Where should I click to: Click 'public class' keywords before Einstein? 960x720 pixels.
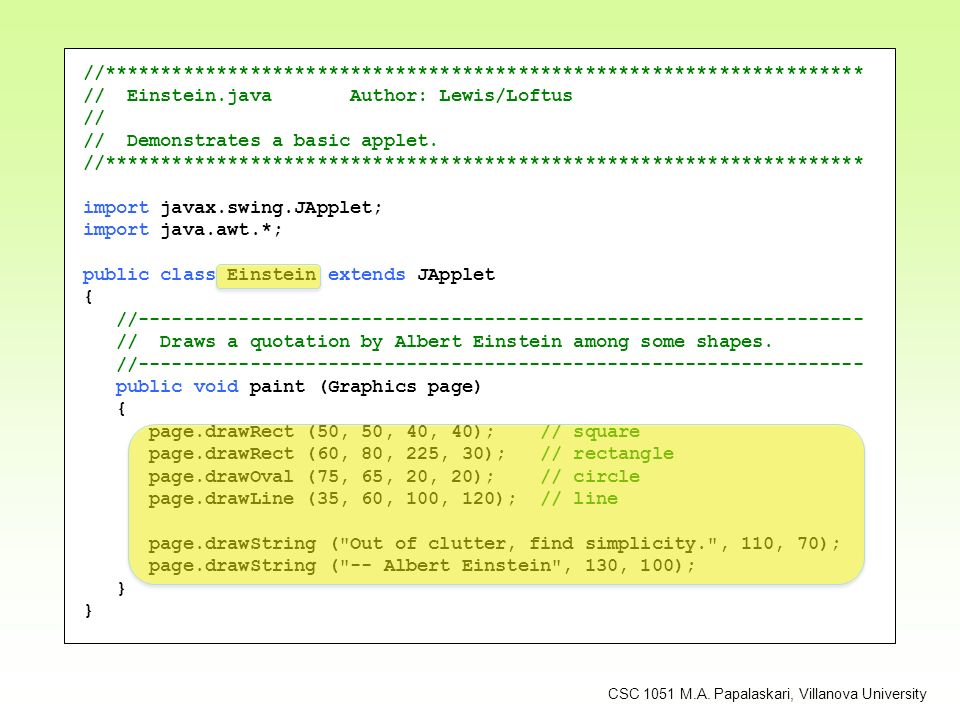149,274
